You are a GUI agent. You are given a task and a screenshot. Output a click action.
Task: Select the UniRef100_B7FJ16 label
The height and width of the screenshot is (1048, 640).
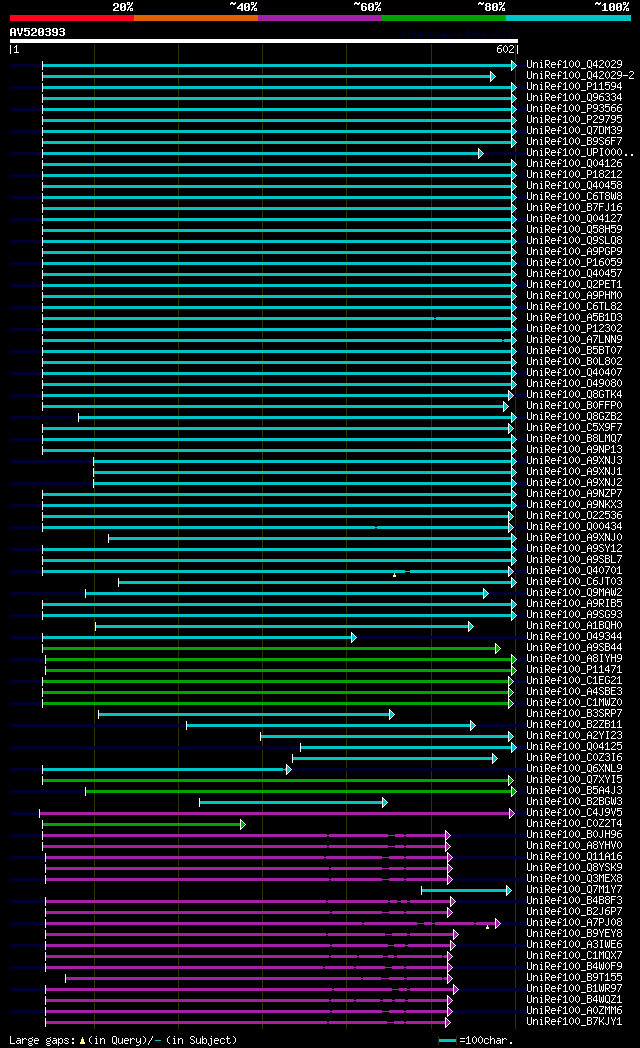coord(574,208)
